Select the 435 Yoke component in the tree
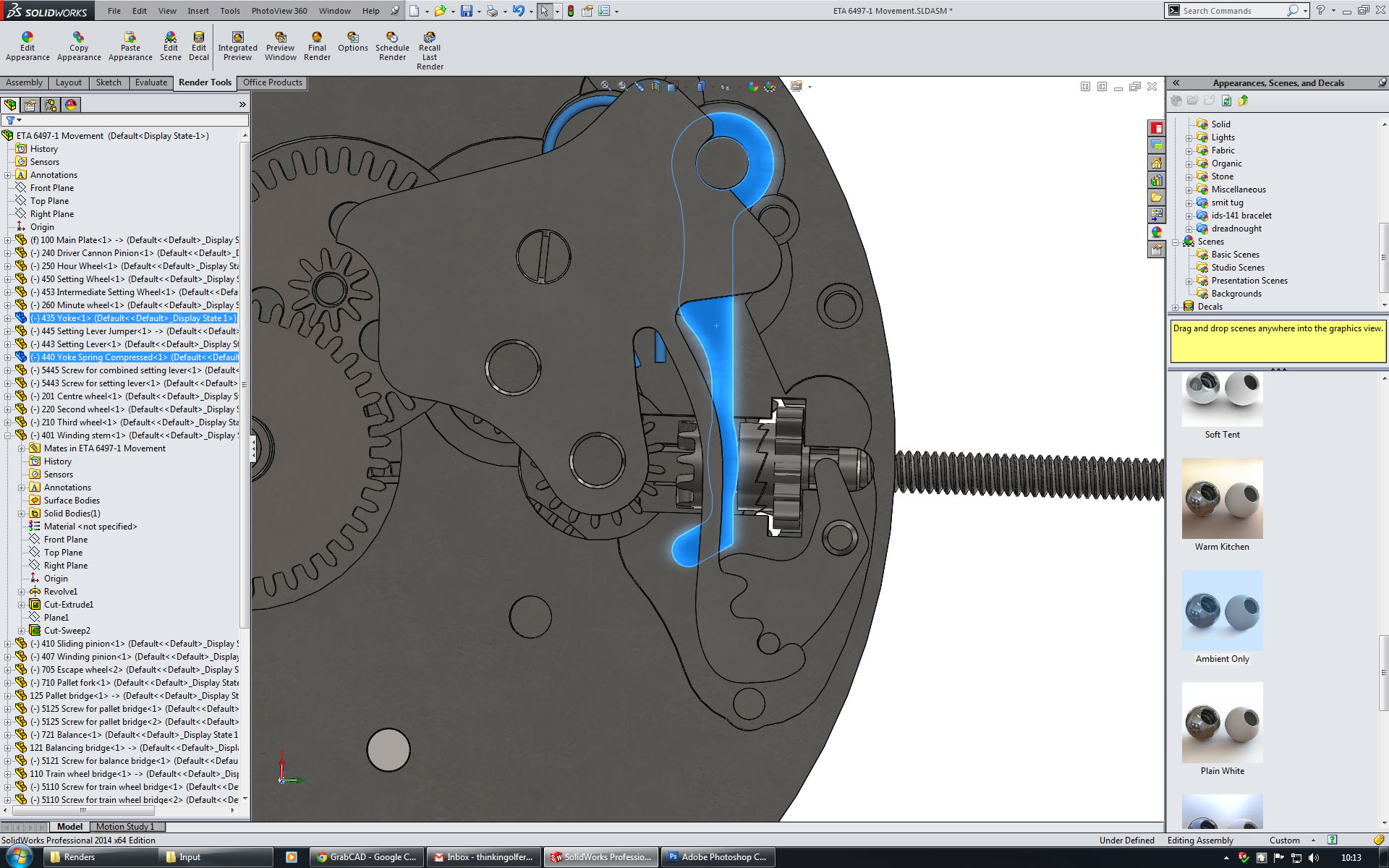Screen dimensions: 1389x868 pos(134,318)
